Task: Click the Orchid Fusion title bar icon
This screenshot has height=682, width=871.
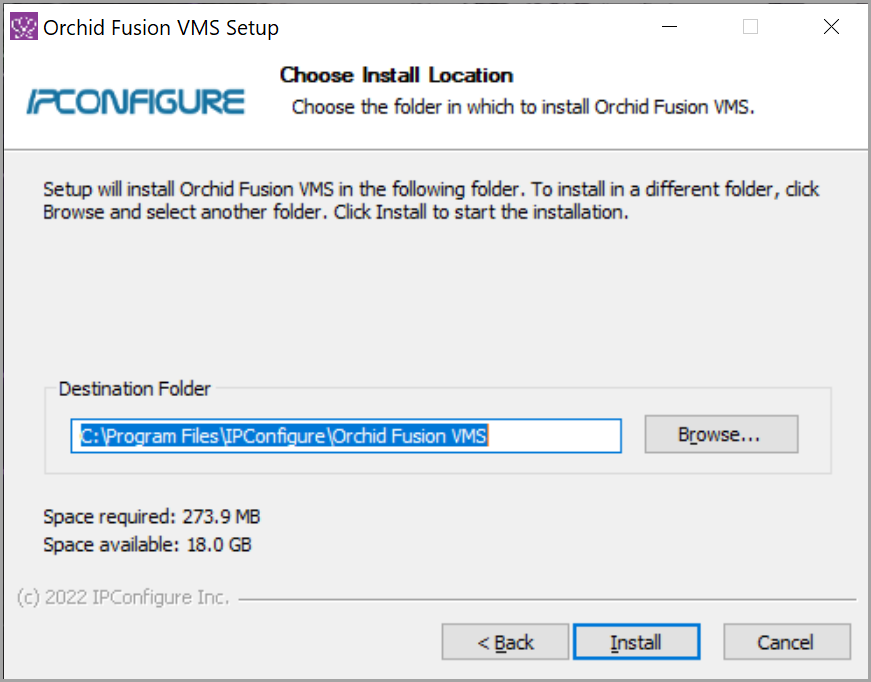Action: pyautogui.click(x=23, y=27)
